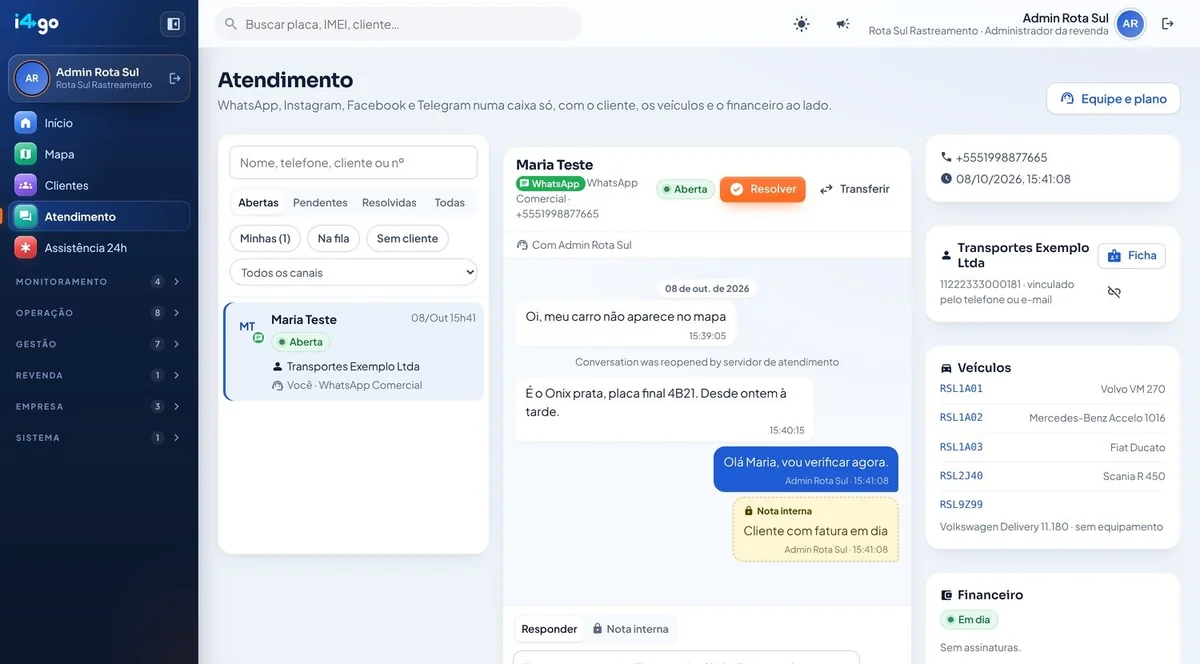Collapse sidebar with panel toggle icon

point(173,24)
